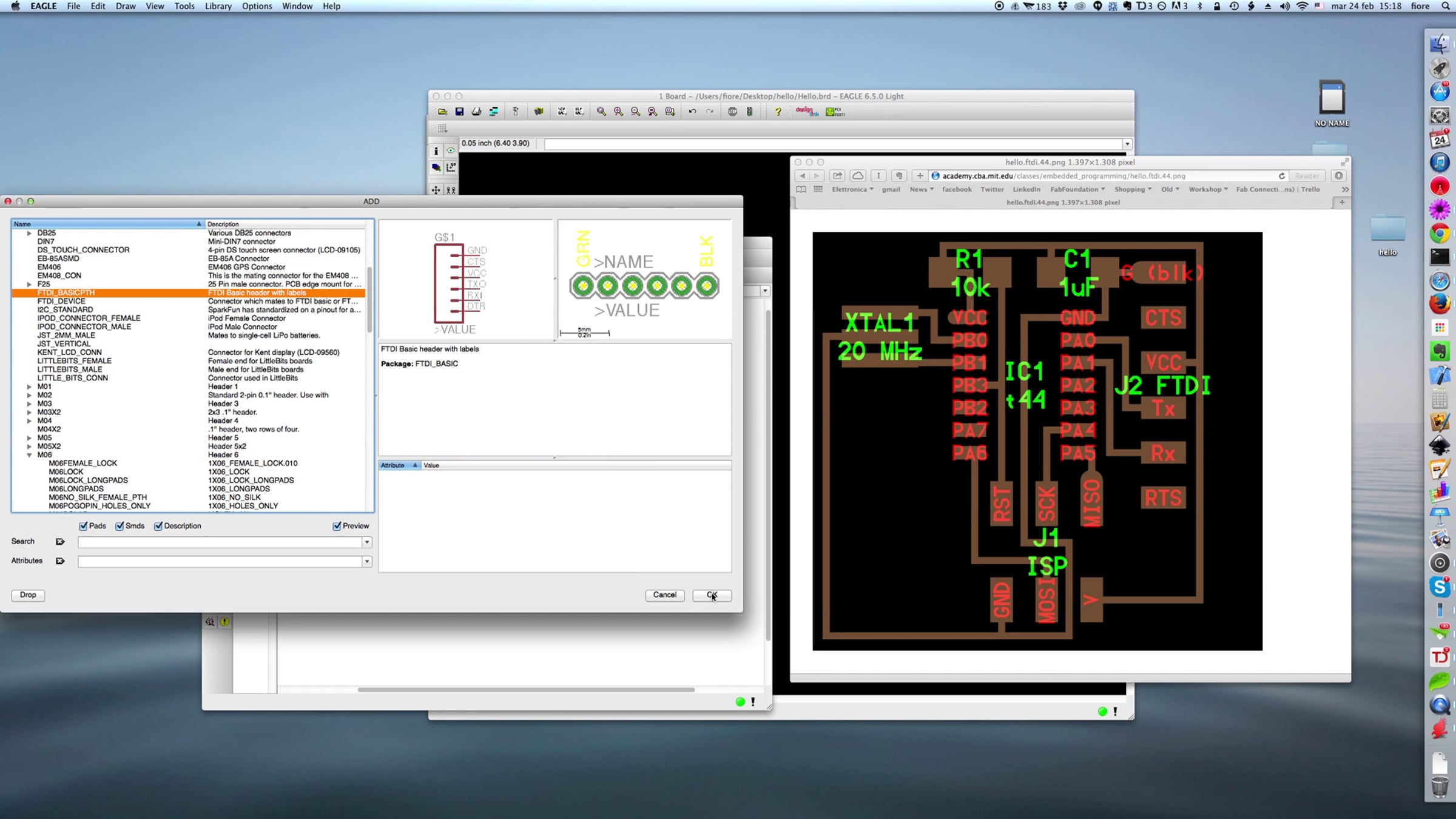Zoom out of the board view

pos(635,112)
